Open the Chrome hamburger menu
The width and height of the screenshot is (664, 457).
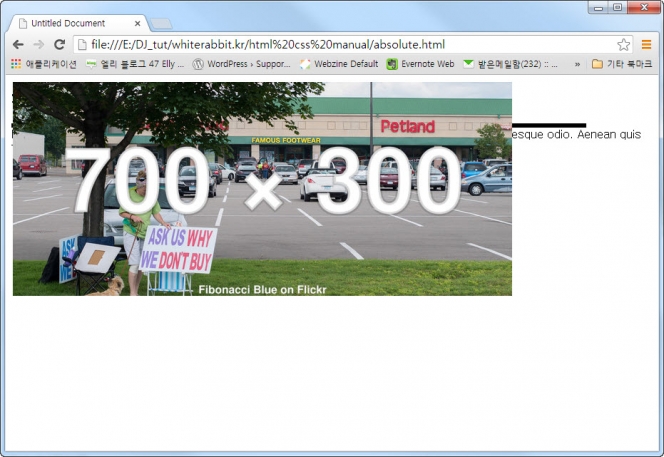coord(647,45)
